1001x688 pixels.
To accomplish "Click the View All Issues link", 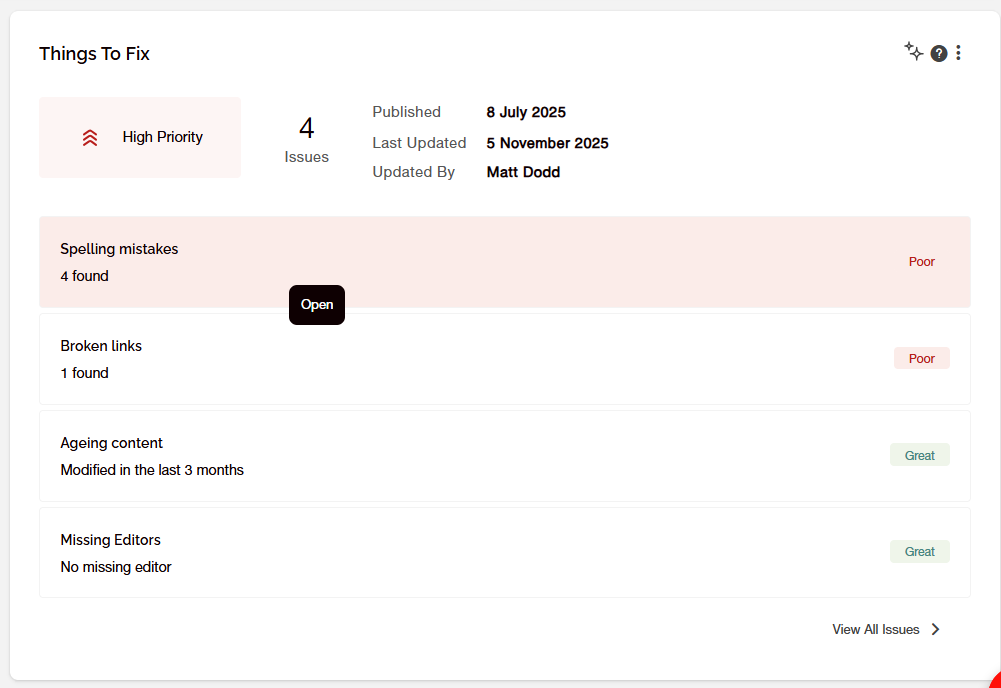I will pyautogui.click(x=875, y=629).
